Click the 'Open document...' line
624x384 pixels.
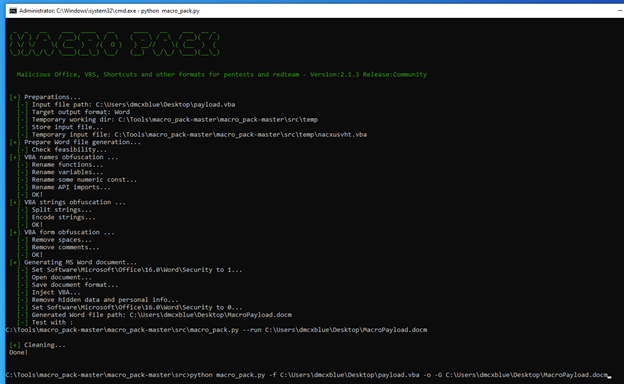[x=54, y=277]
